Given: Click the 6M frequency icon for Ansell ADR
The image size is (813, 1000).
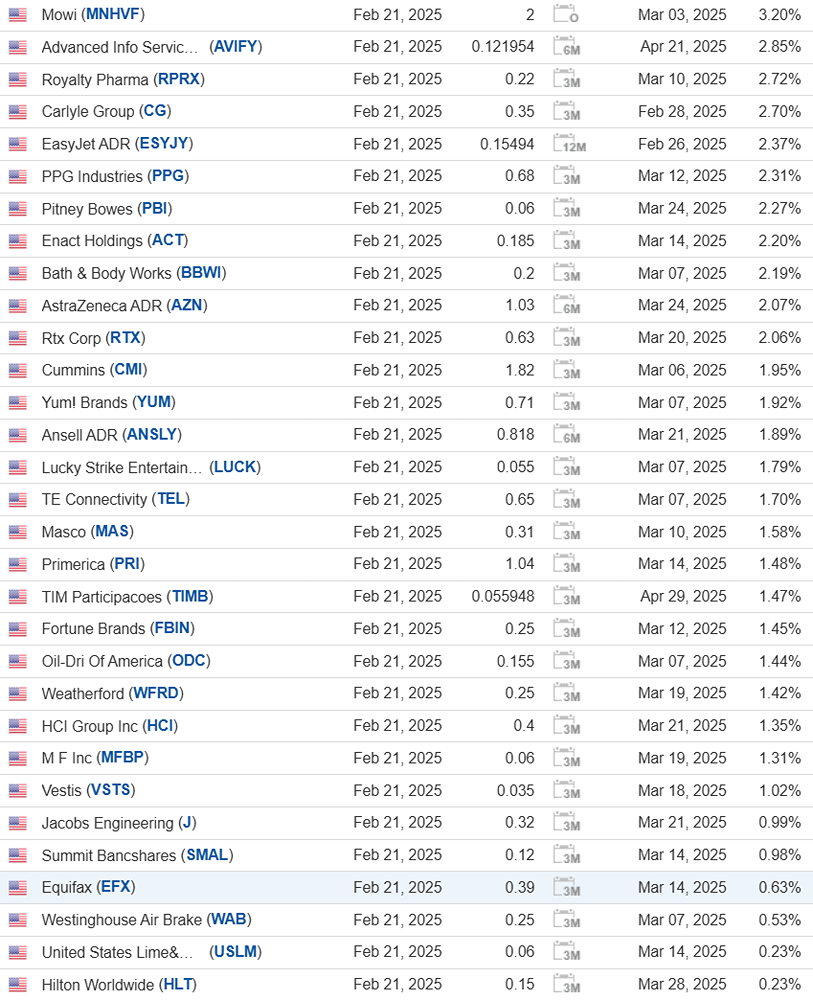Looking at the screenshot, I should (x=568, y=436).
